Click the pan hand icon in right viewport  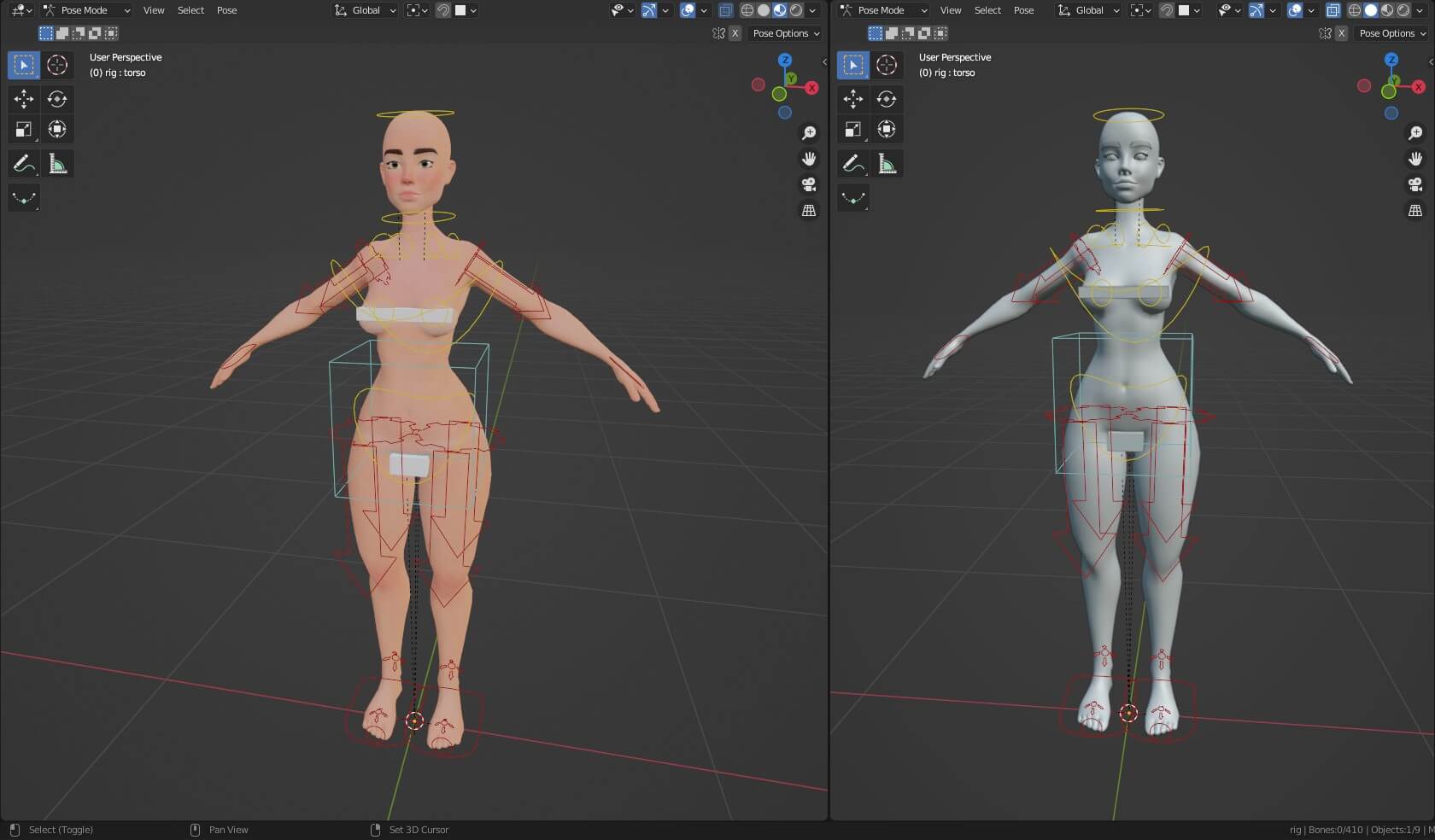(1415, 159)
